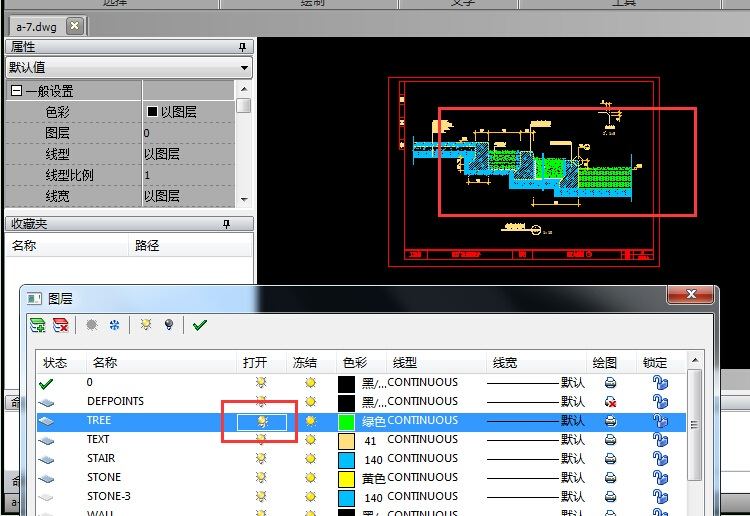
Task: Toggle the on/off lightbulb for layer 0
Action: tap(261, 382)
